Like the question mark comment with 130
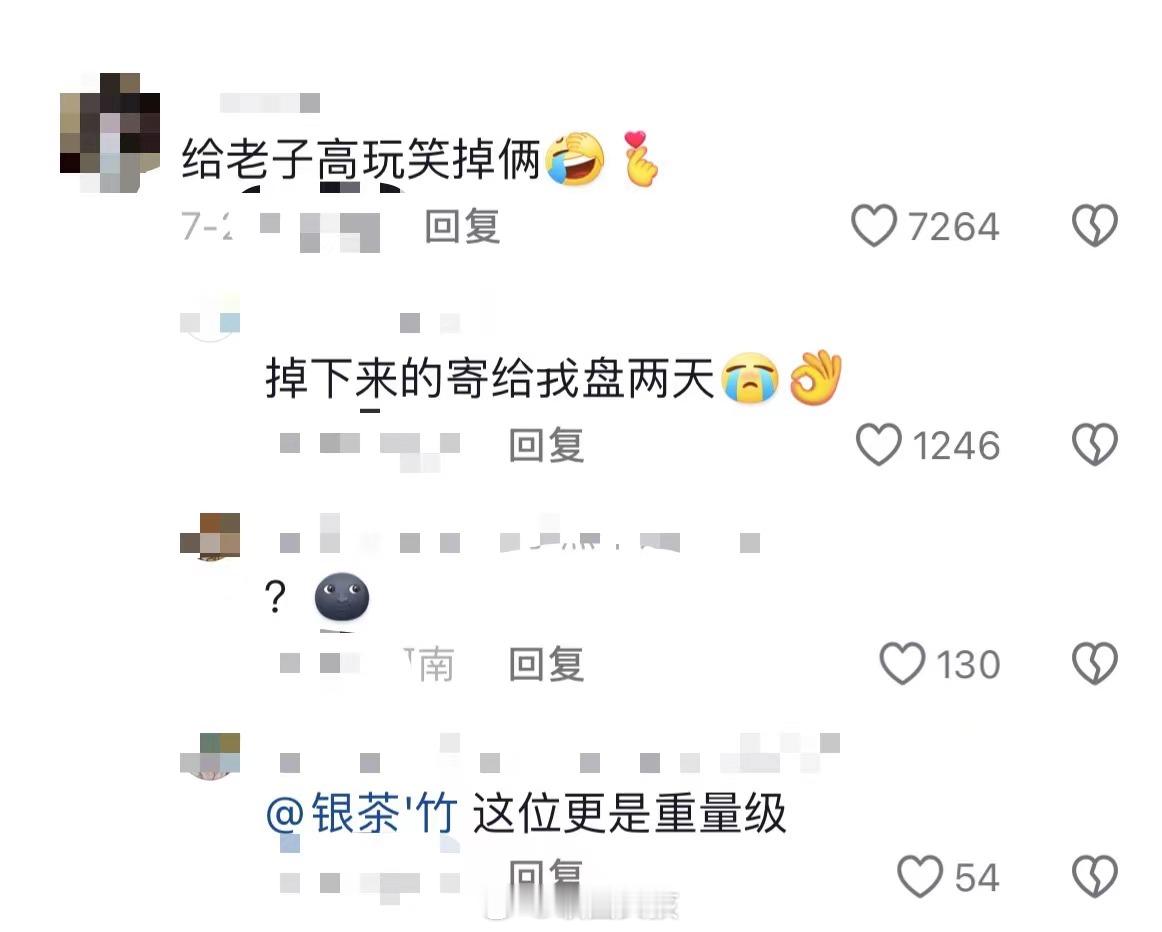Screen dimensions: 1162x932 click(x=902, y=663)
